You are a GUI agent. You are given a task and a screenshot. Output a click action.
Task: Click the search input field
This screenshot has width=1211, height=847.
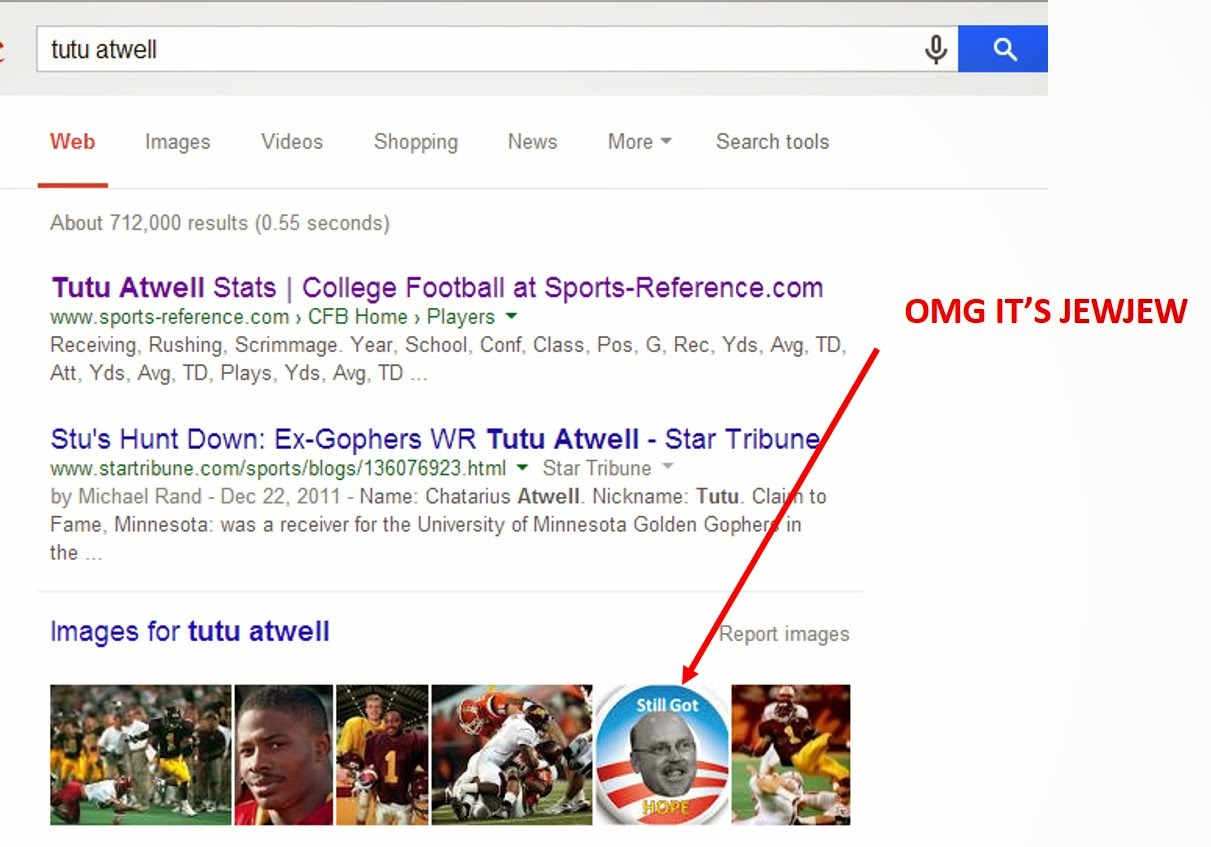(480, 49)
